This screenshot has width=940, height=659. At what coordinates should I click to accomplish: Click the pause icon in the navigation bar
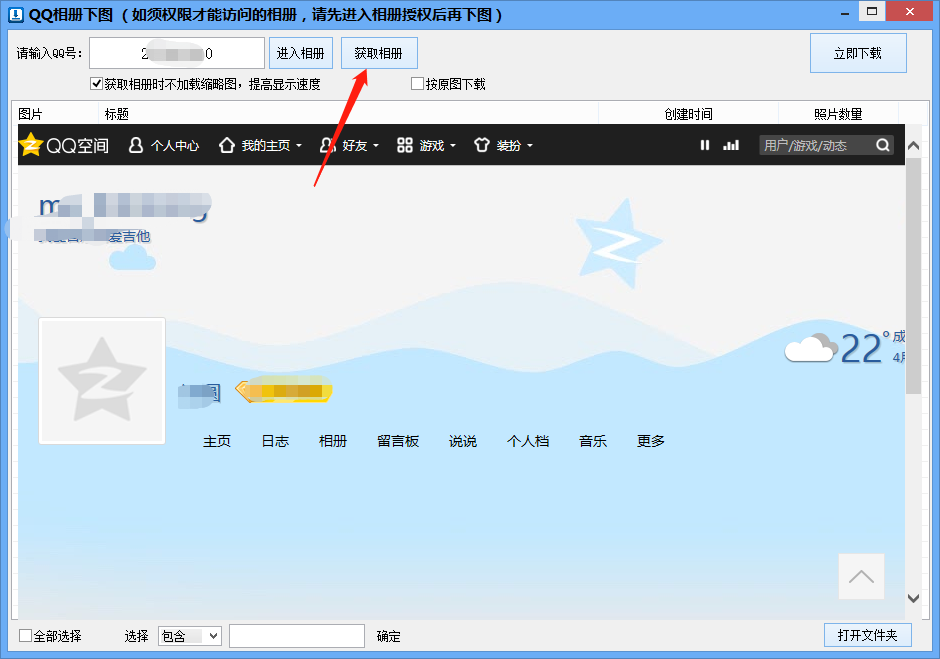(704, 145)
